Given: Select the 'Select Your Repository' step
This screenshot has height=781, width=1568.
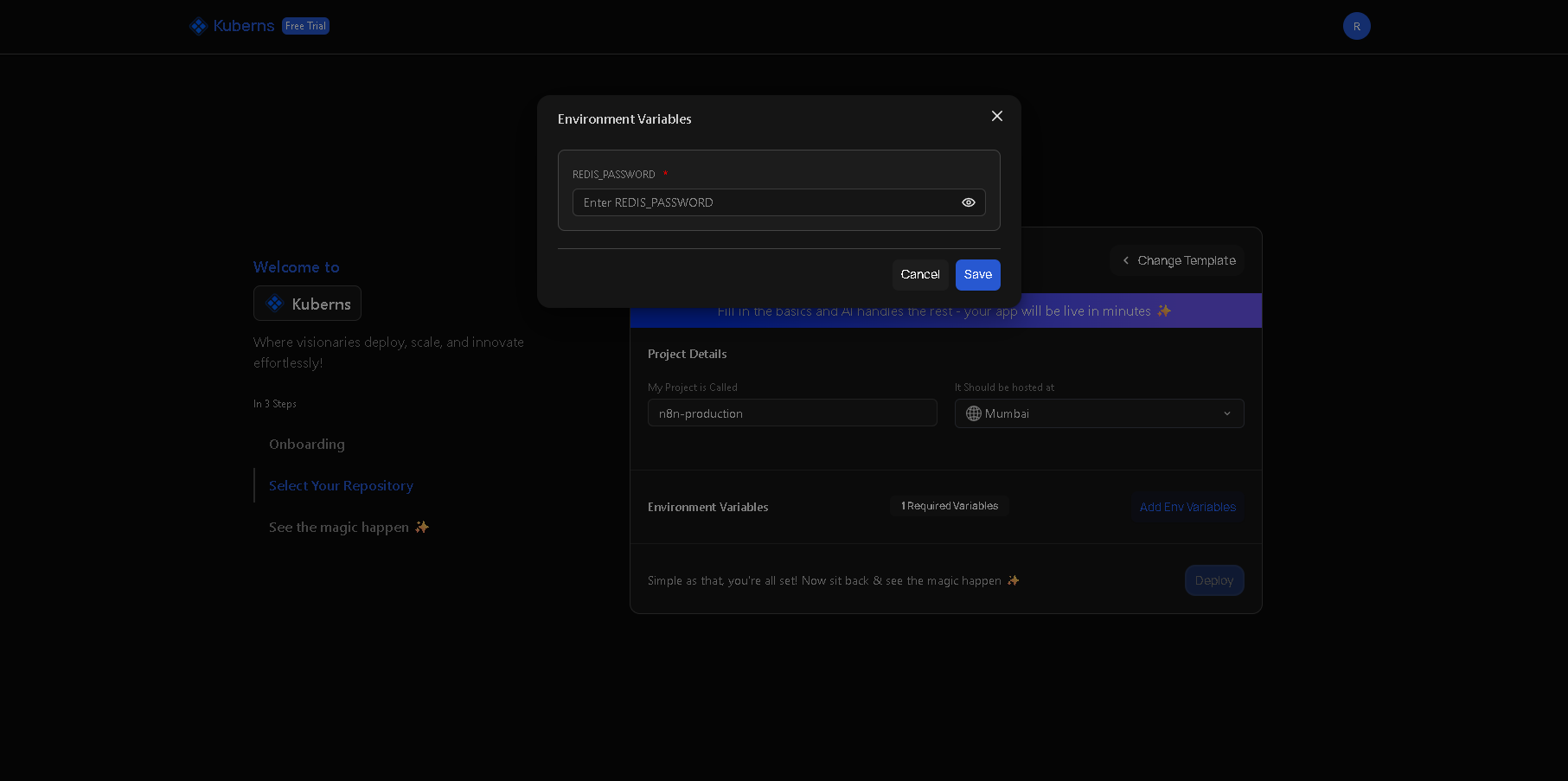Looking at the screenshot, I should (341, 485).
